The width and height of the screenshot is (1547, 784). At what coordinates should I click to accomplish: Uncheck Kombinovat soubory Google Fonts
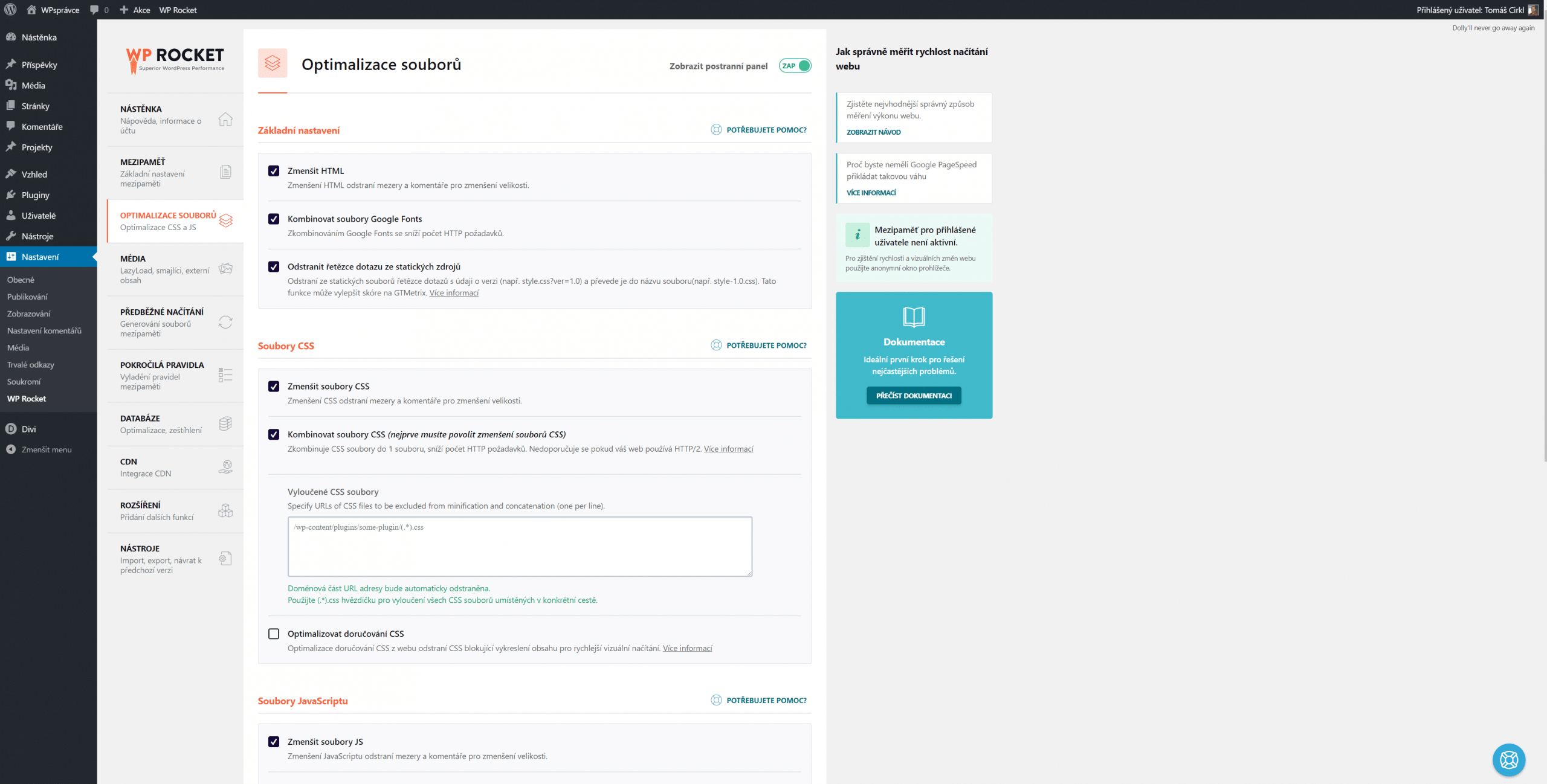[274, 219]
